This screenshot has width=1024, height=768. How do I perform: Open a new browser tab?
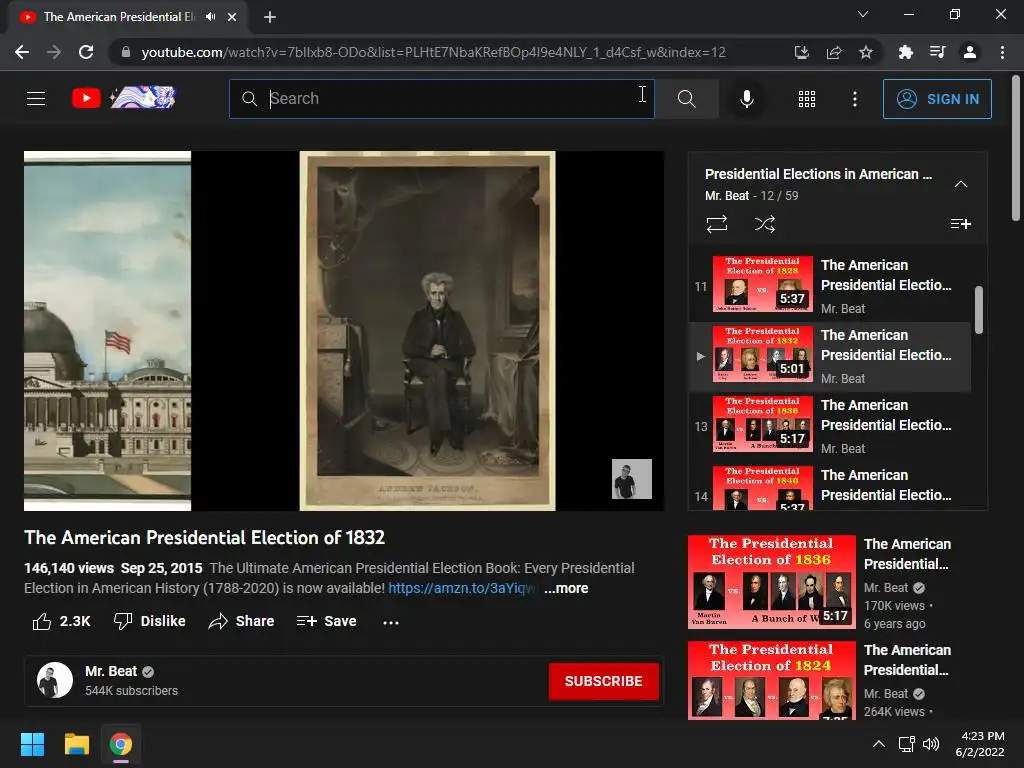270,17
